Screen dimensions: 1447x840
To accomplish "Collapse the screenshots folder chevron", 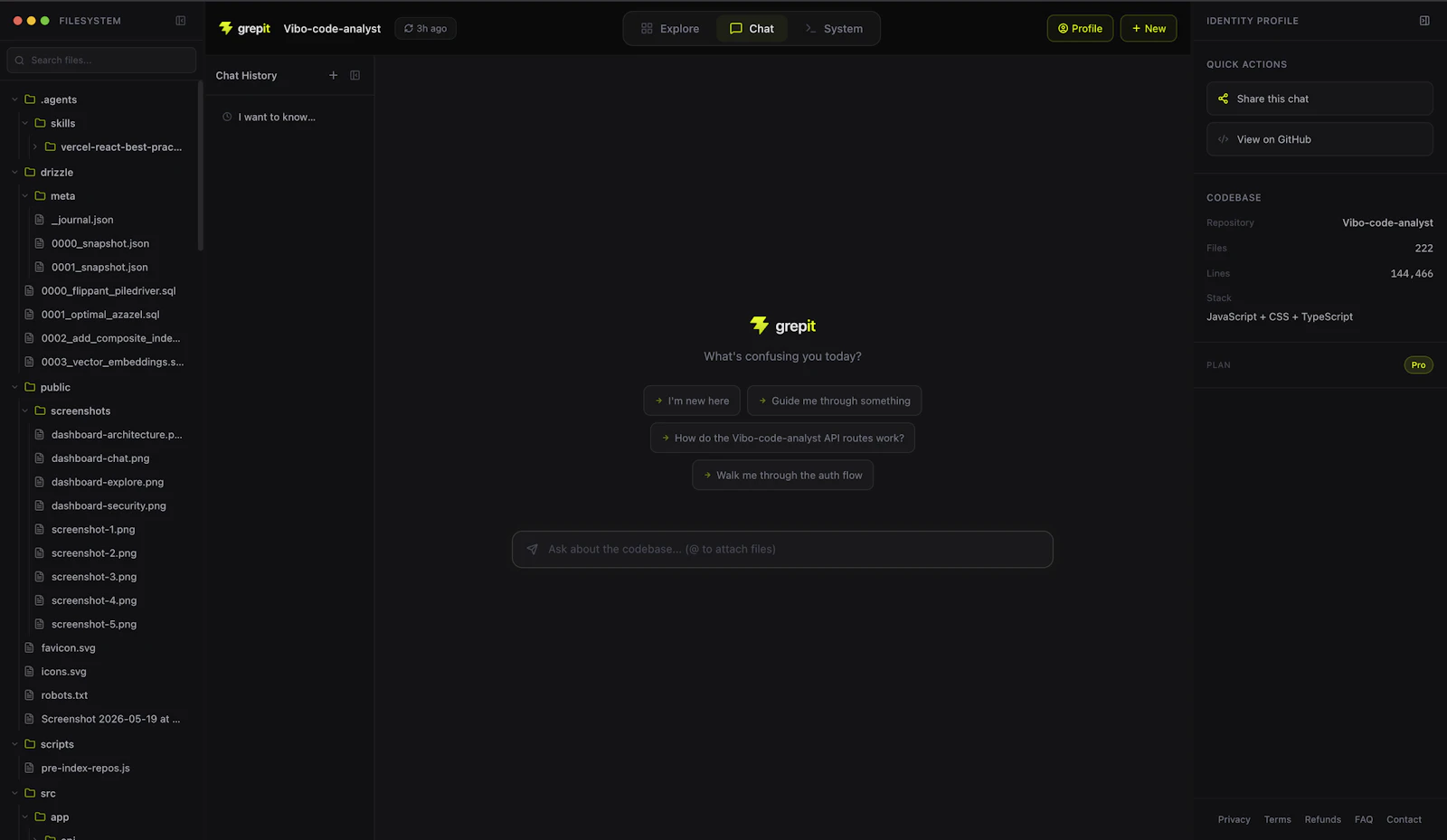I will point(24,411).
